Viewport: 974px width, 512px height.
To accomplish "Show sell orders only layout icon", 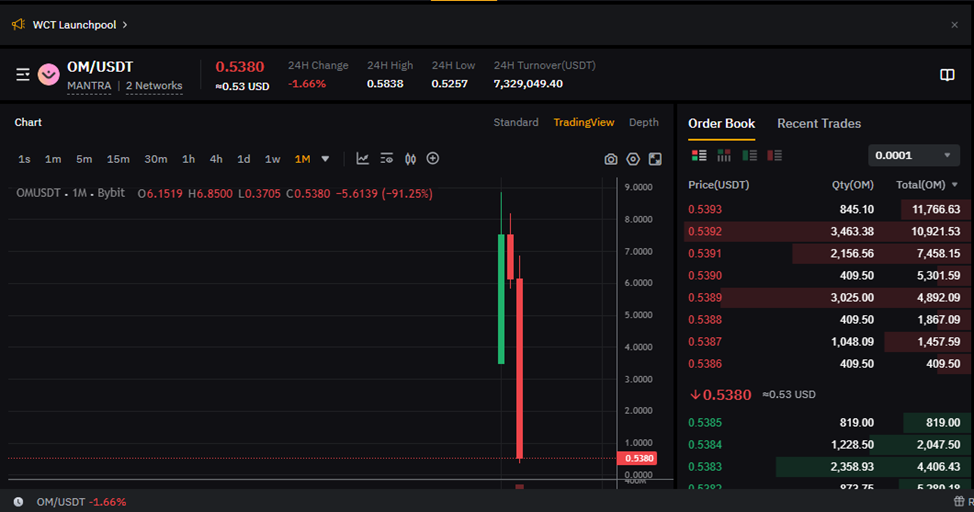I will (x=774, y=155).
